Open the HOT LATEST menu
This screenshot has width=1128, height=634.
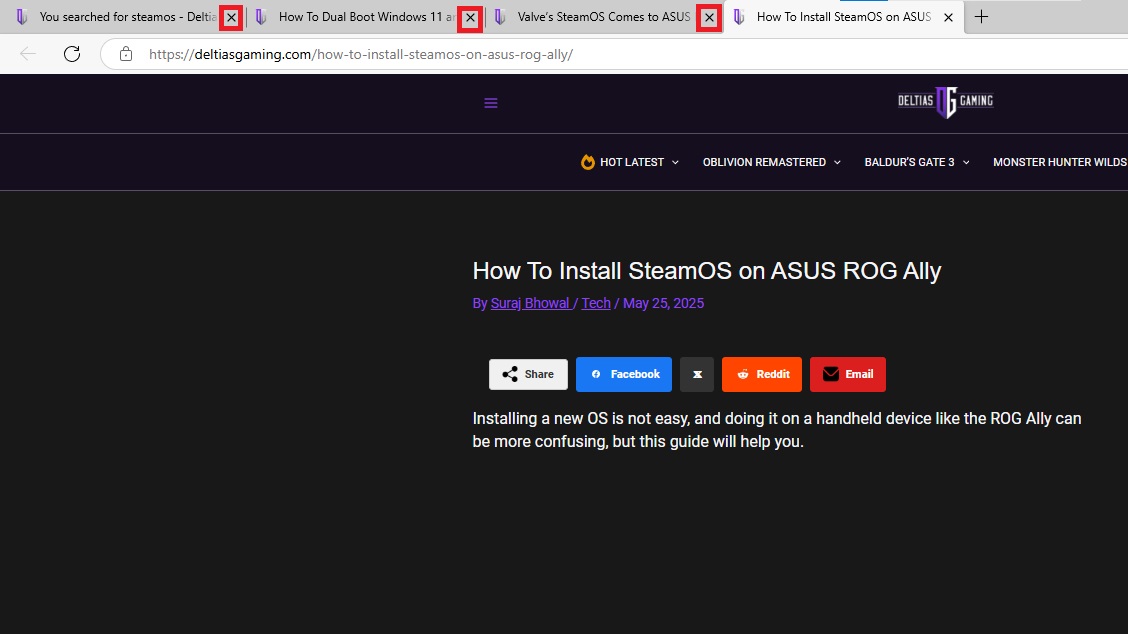click(631, 163)
